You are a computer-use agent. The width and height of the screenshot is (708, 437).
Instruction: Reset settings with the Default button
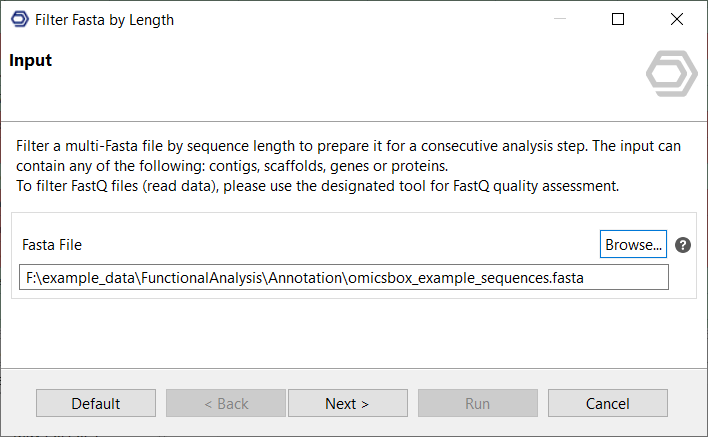point(96,403)
